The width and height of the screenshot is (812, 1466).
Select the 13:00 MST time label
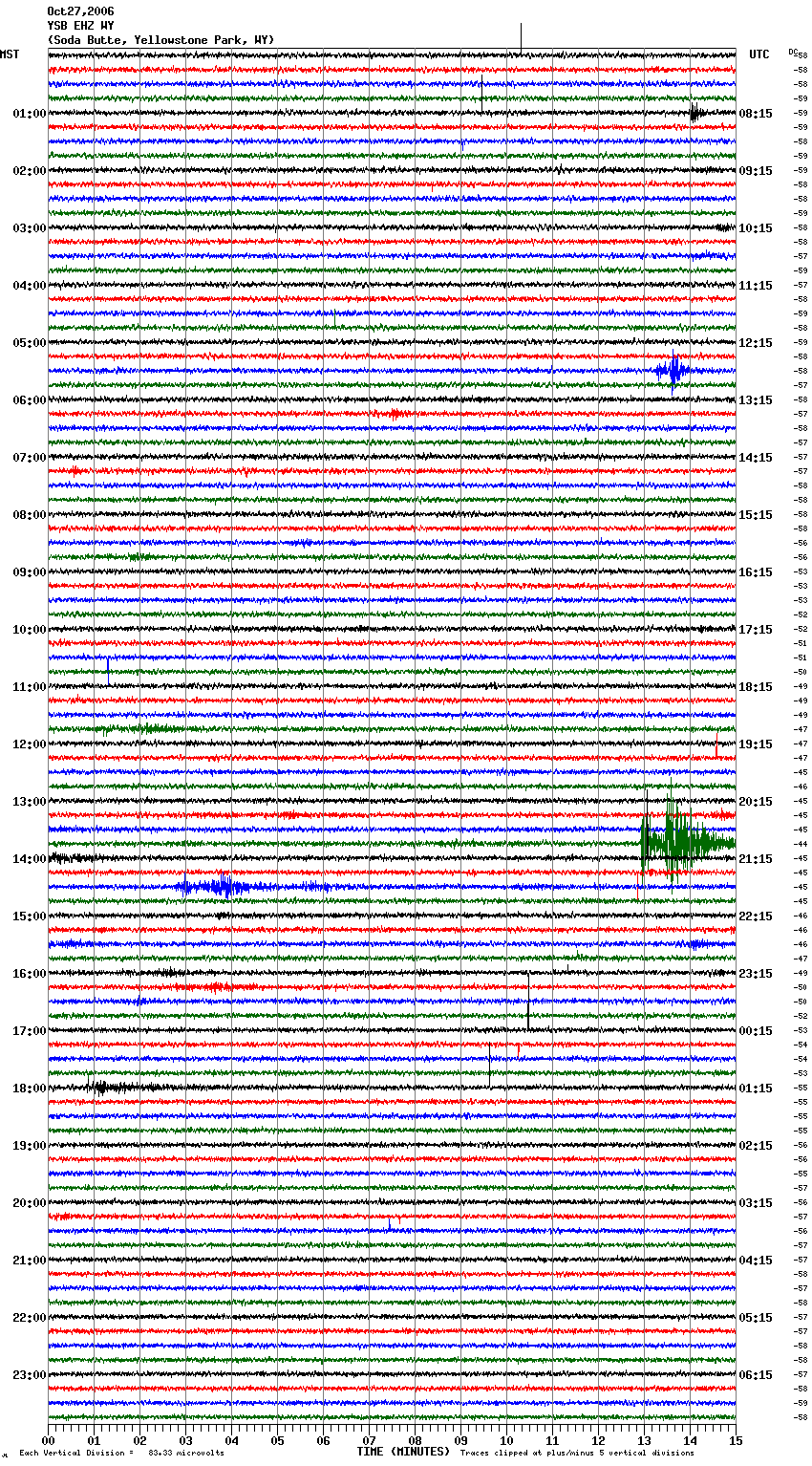[29, 802]
